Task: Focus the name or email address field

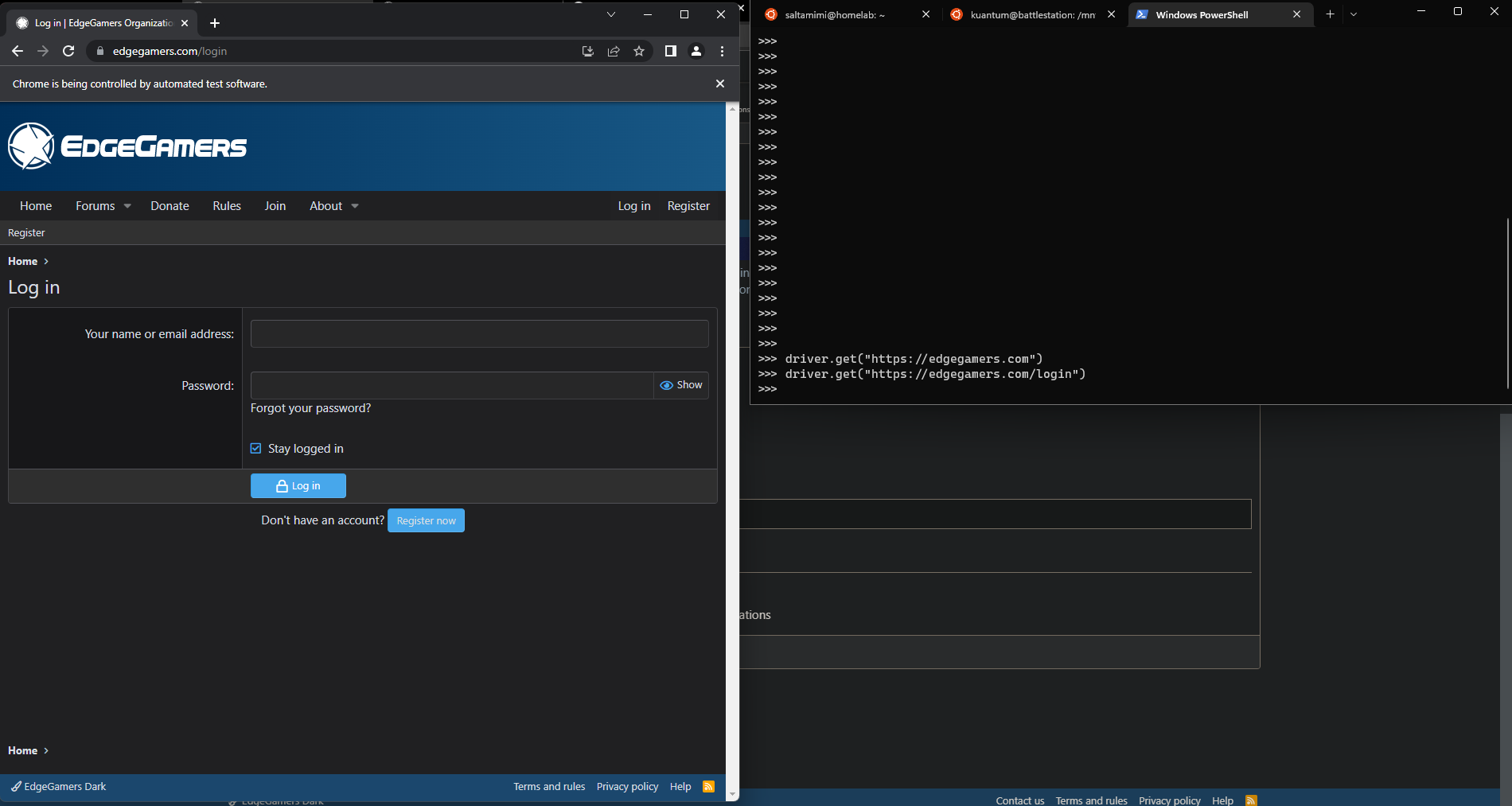Action: [479, 334]
